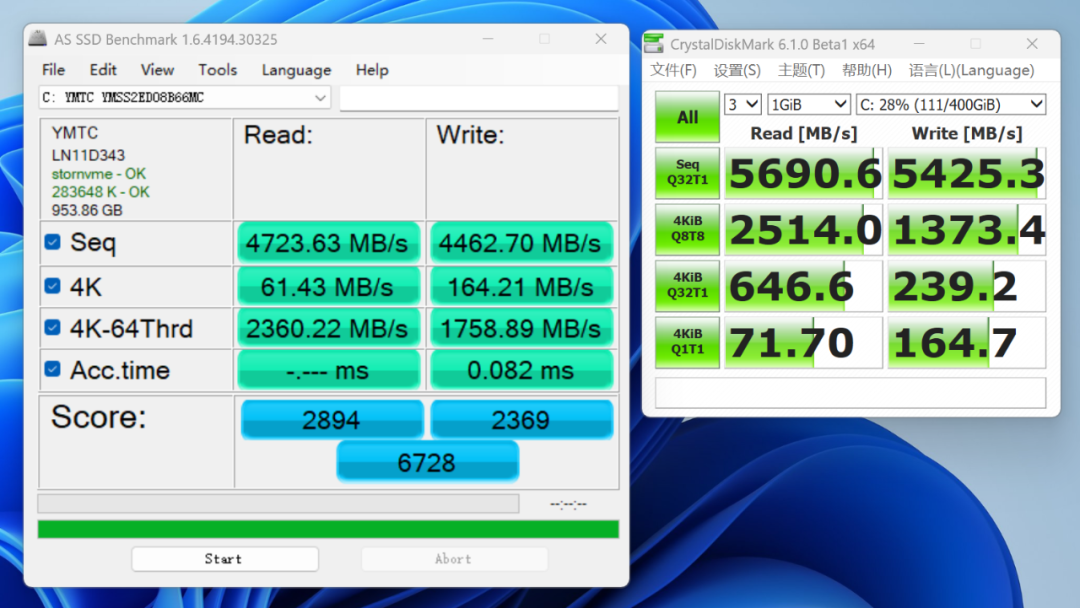Open the Edit menu in AS SSD
Image resolution: width=1080 pixels, height=608 pixels.
pos(103,70)
